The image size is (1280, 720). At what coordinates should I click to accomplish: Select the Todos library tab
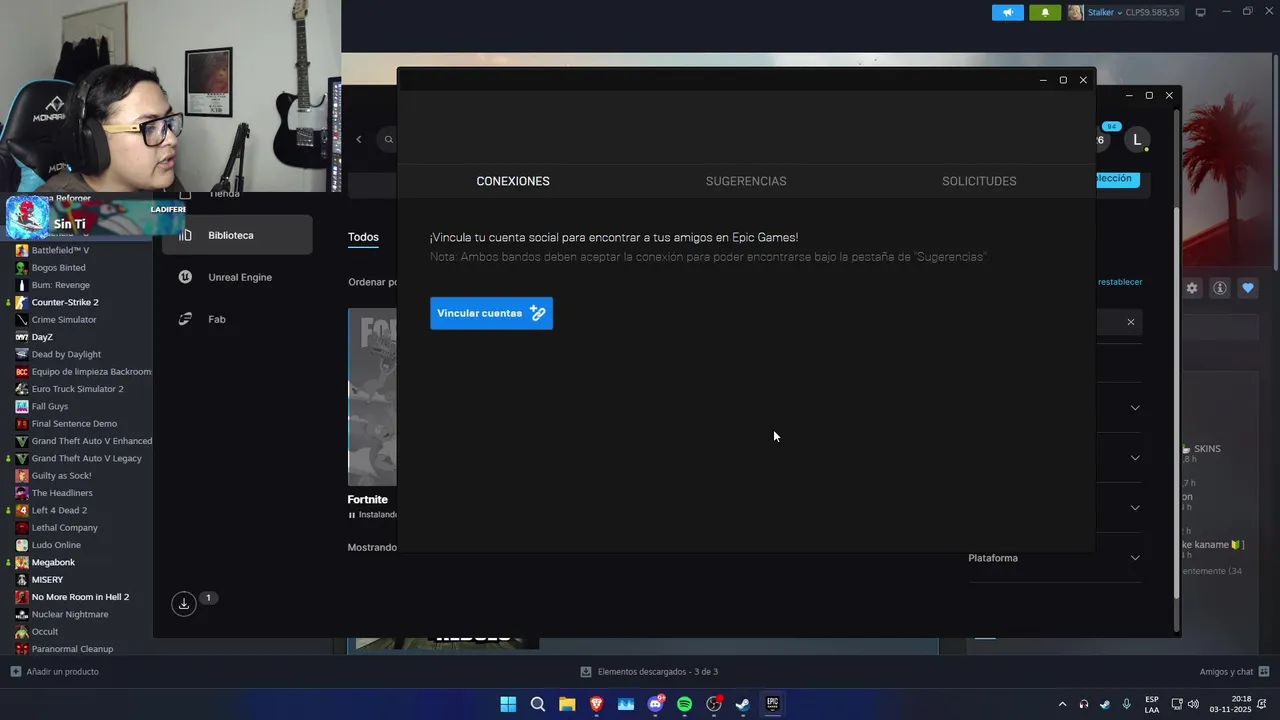pyautogui.click(x=363, y=237)
